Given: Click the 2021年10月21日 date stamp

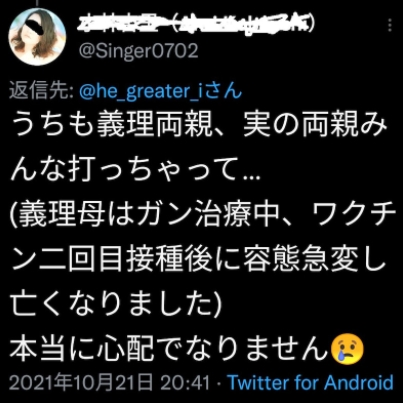Looking at the screenshot, I should coord(81,382).
